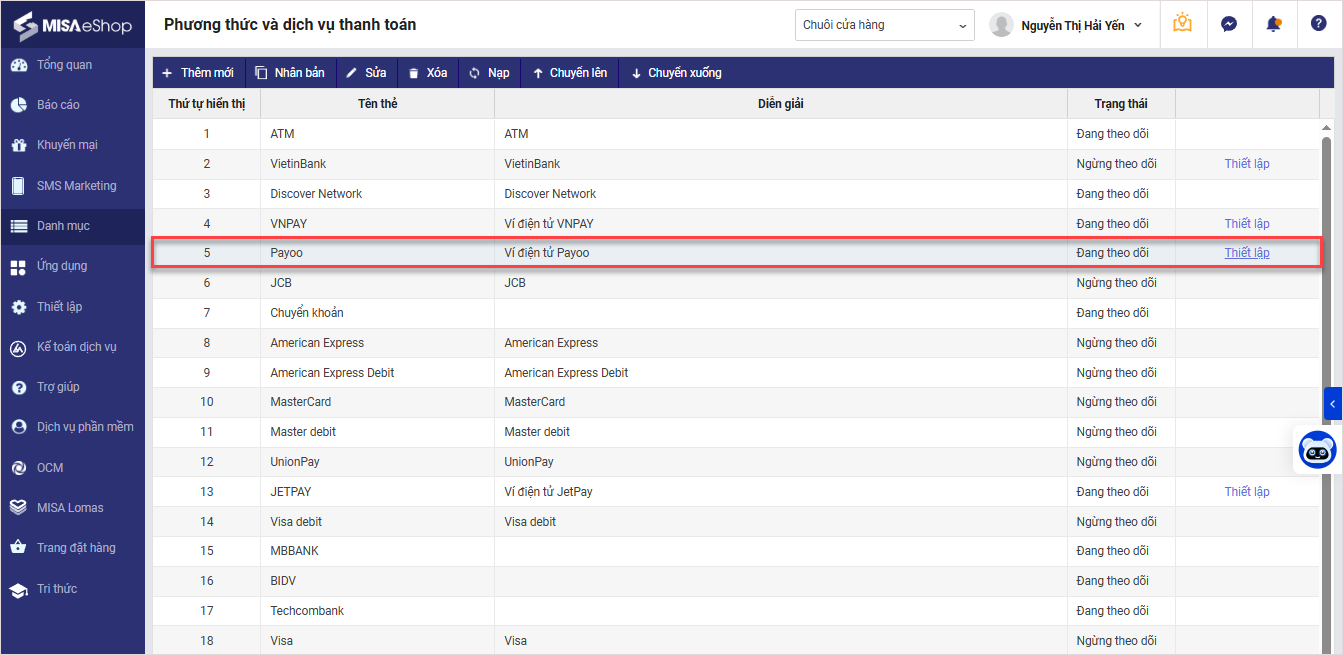Click Sửa in toolbar
Viewport: 1343px width, 655px height.
pyautogui.click(x=366, y=73)
